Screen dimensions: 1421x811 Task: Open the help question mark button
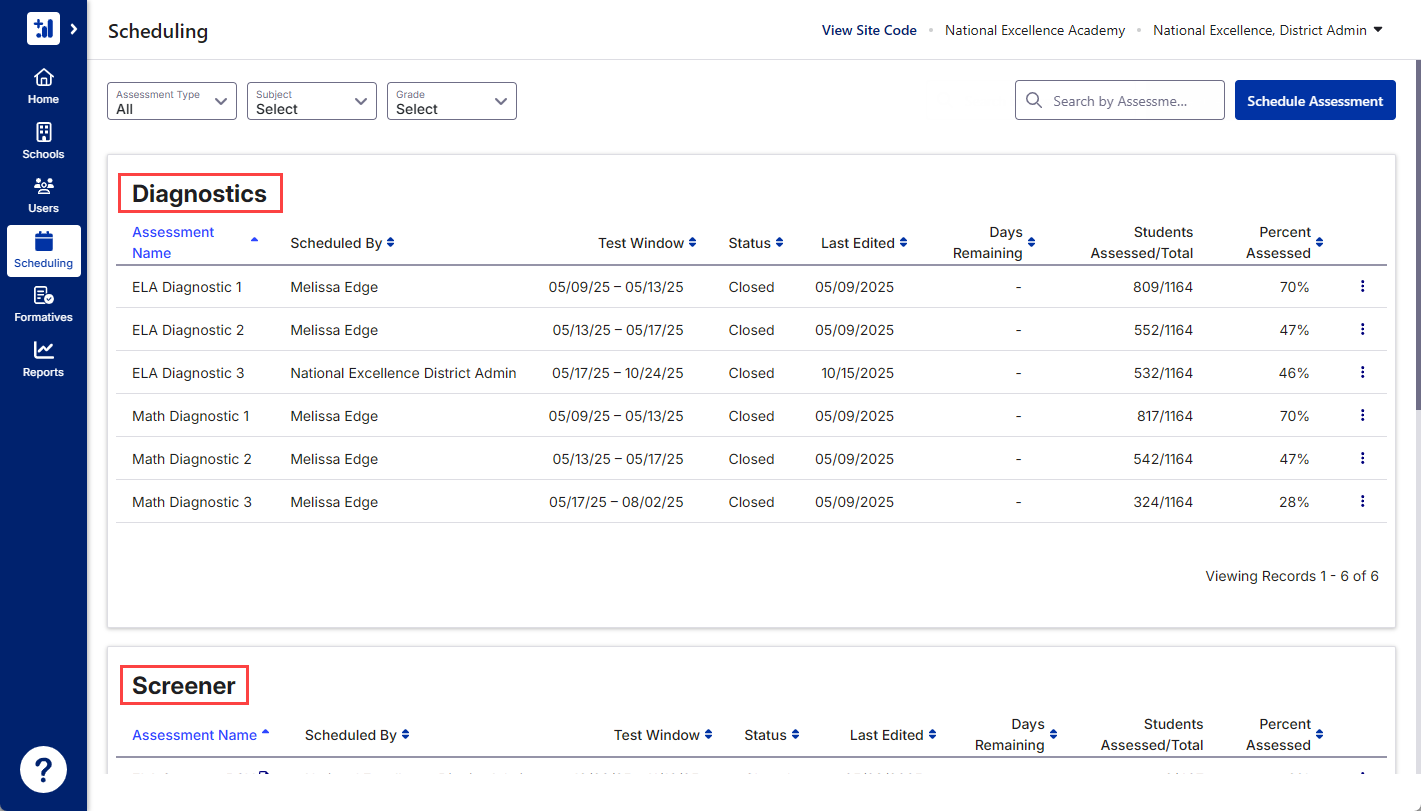pyautogui.click(x=43, y=770)
